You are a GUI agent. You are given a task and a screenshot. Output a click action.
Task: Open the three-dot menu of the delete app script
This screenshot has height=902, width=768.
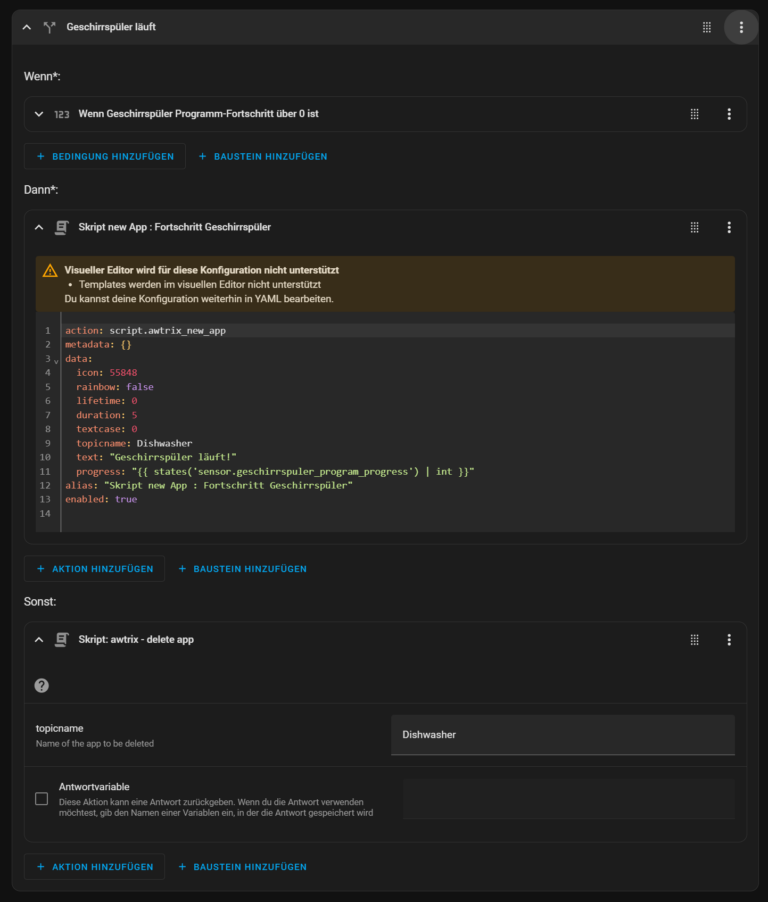click(729, 639)
